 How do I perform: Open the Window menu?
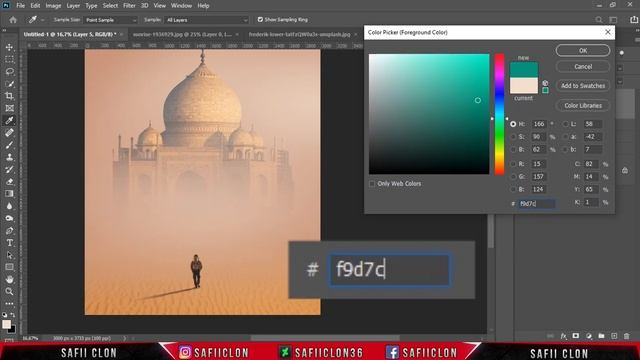coord(181,6)
